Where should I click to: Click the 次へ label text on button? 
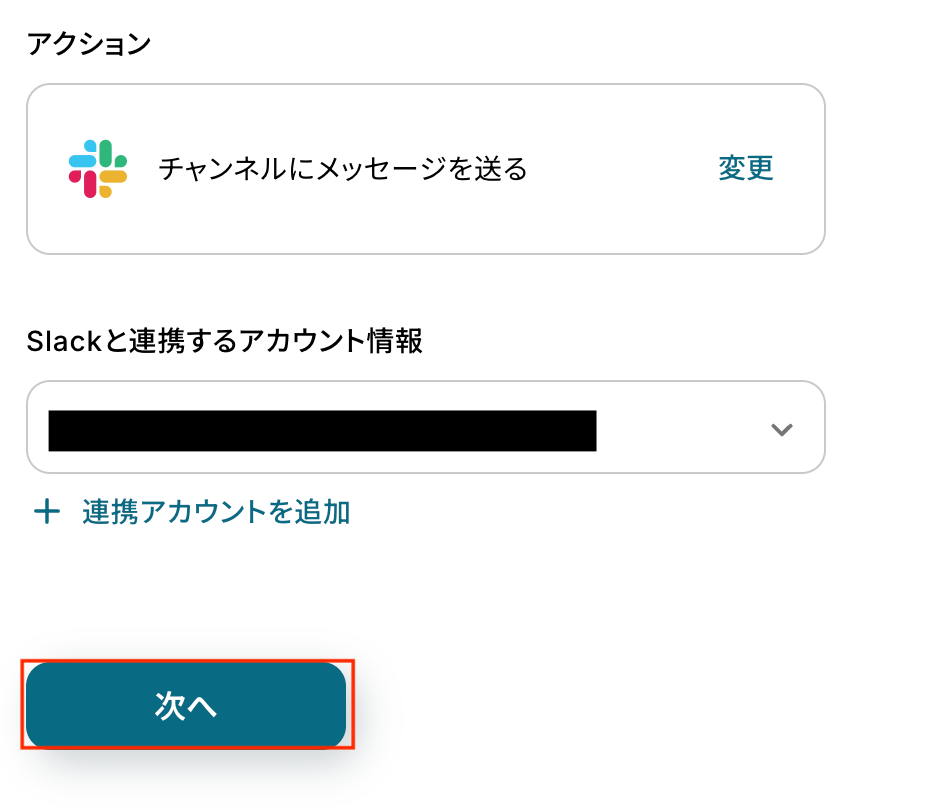(186, 707)
